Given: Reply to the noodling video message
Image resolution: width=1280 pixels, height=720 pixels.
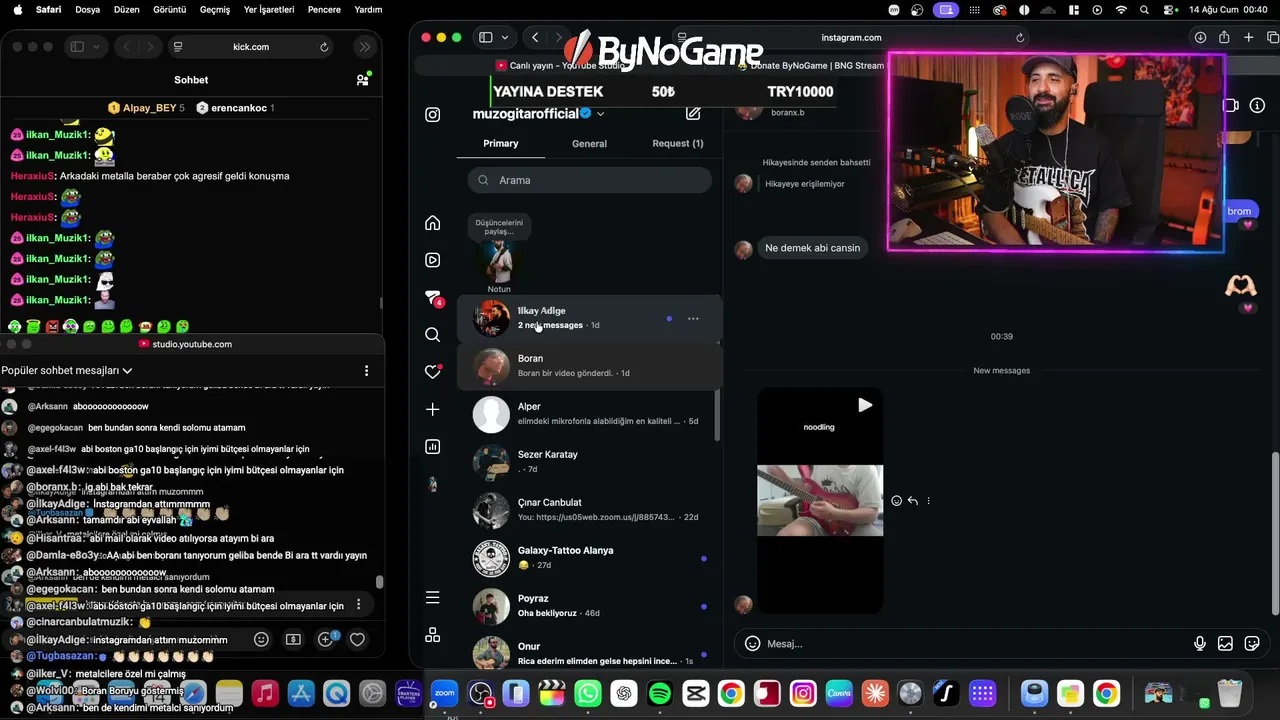Looking at the screenshot, I should (x=913, y=501).
